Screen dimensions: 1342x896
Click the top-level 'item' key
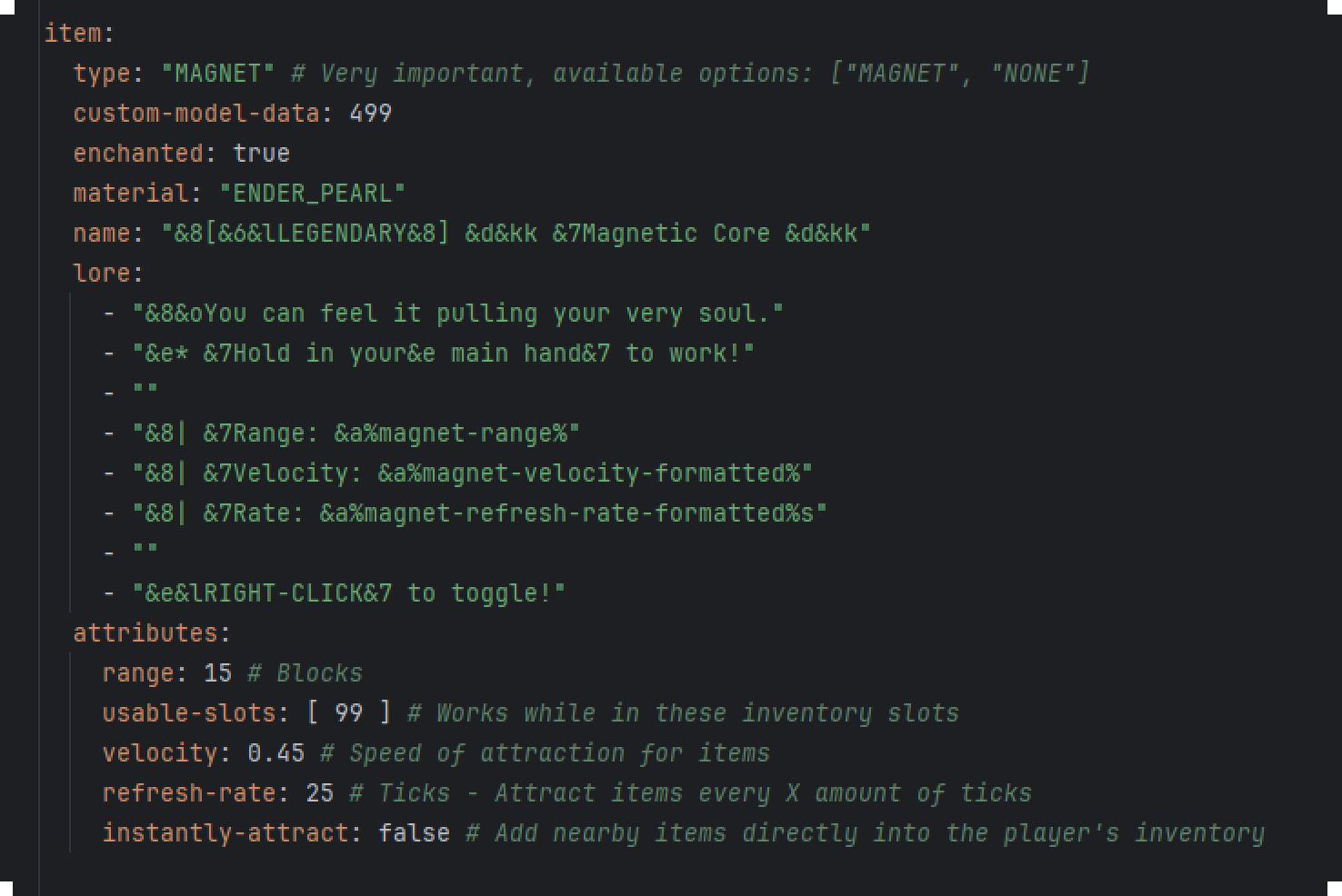click(x=73, y=34)
